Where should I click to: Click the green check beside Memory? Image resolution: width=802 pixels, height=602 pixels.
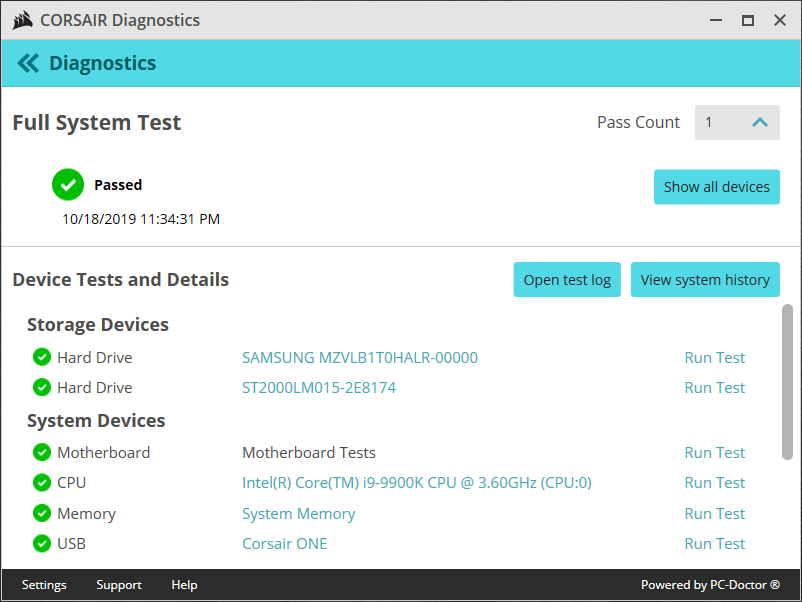[42, 513]
